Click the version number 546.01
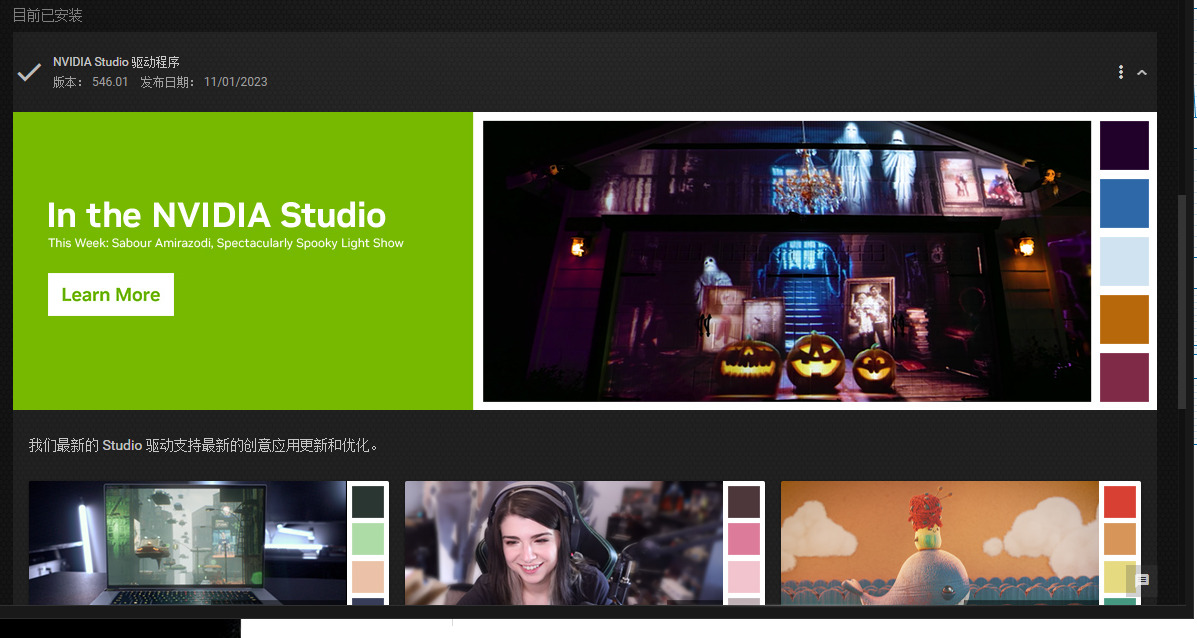 pyautogui.click(x=110, y=82)
